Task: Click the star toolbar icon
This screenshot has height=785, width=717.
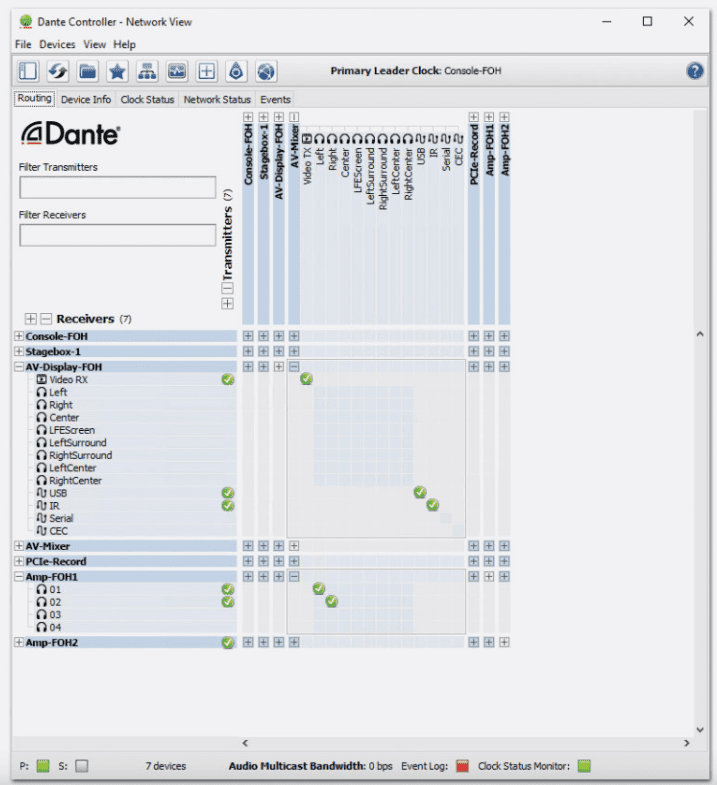Action: tap(117, 71)
